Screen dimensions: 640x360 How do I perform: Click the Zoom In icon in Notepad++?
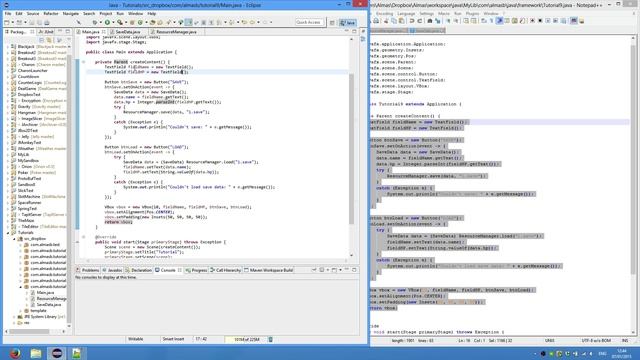click(448, 21)
